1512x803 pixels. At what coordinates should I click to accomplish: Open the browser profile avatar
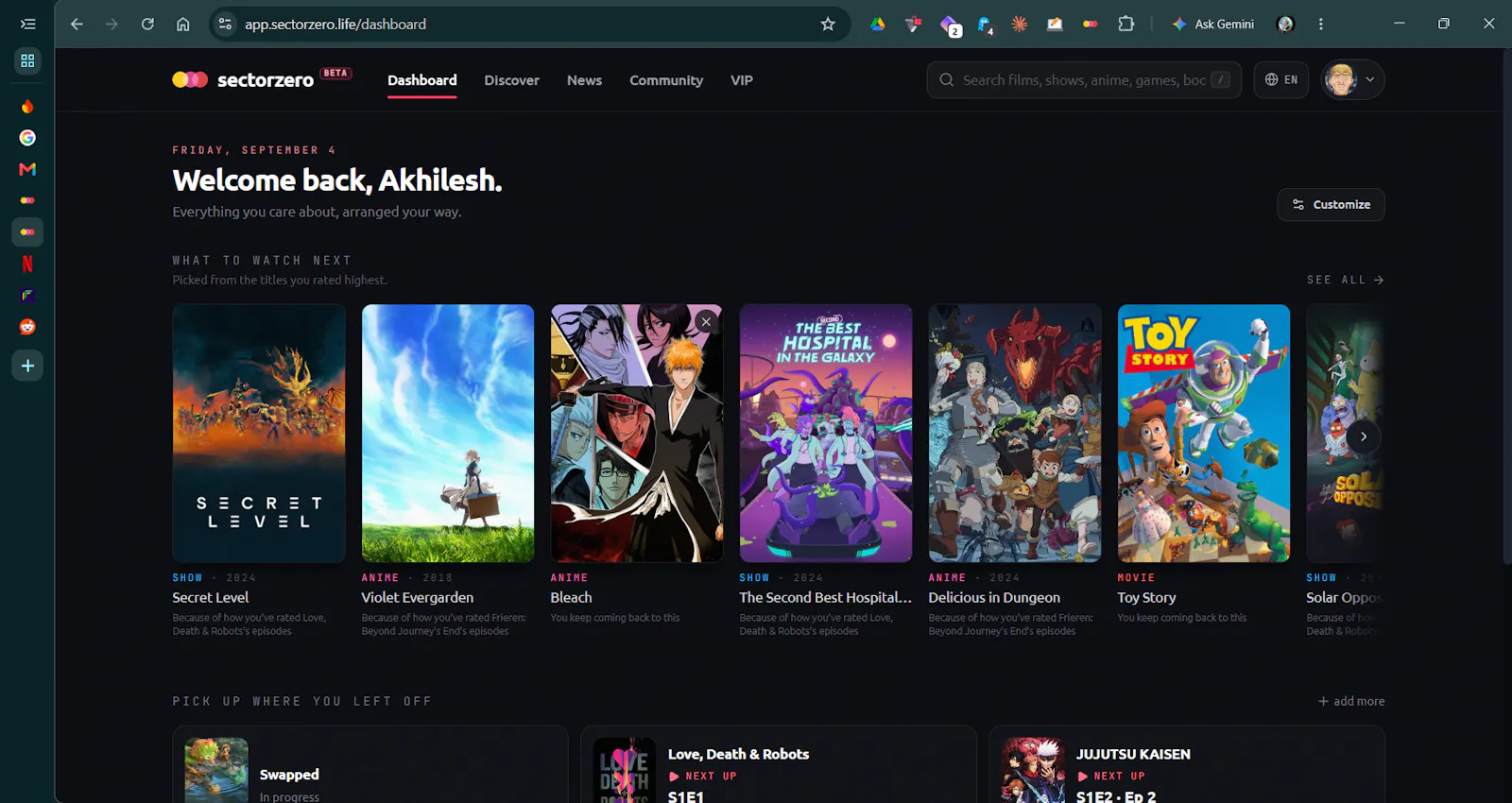[x=1285, y=24]
